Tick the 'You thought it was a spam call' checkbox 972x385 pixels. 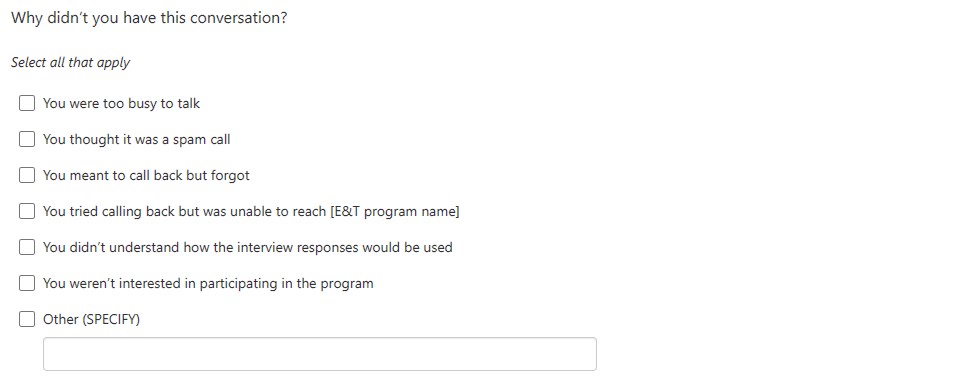point(27,139)
